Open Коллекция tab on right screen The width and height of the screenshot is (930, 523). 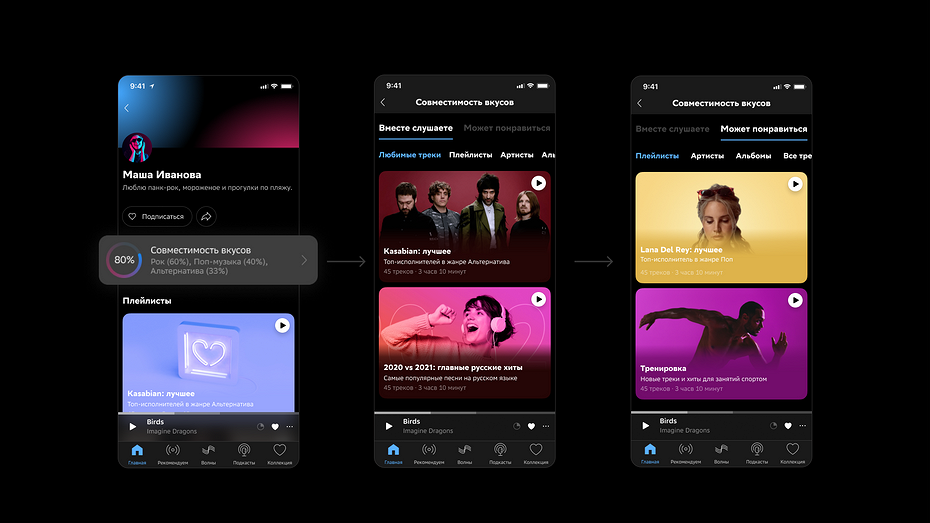click(x=792, y=453)
